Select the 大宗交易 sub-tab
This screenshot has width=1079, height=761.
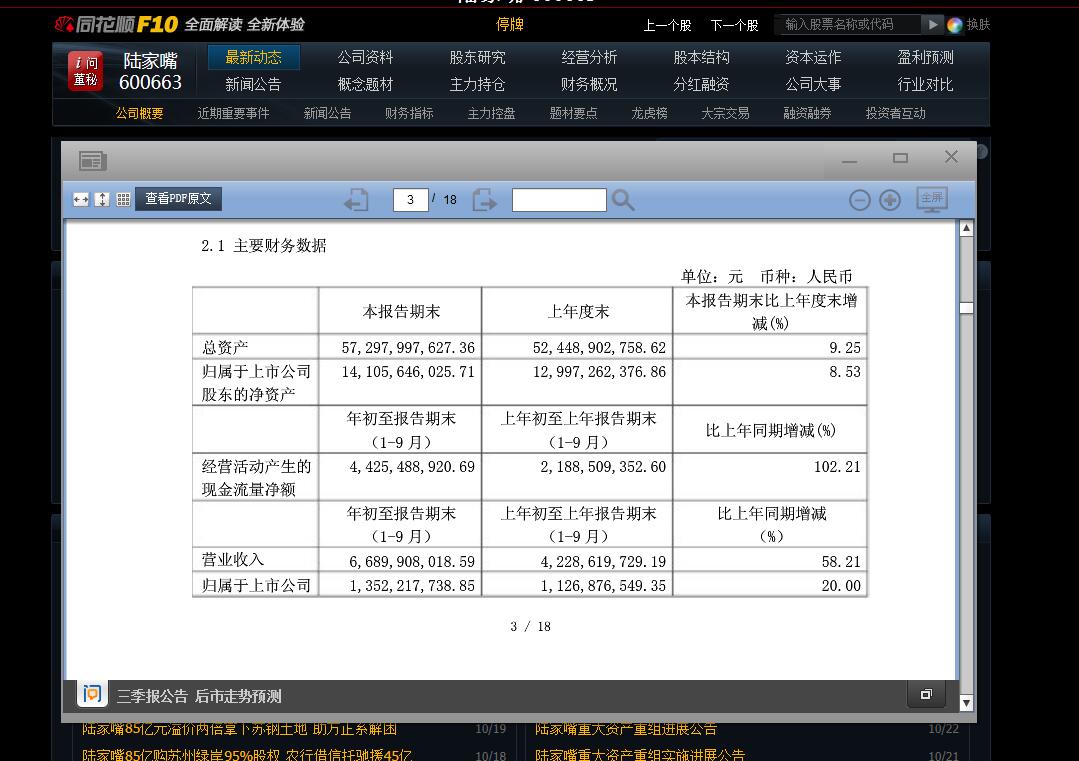(725, 114)
